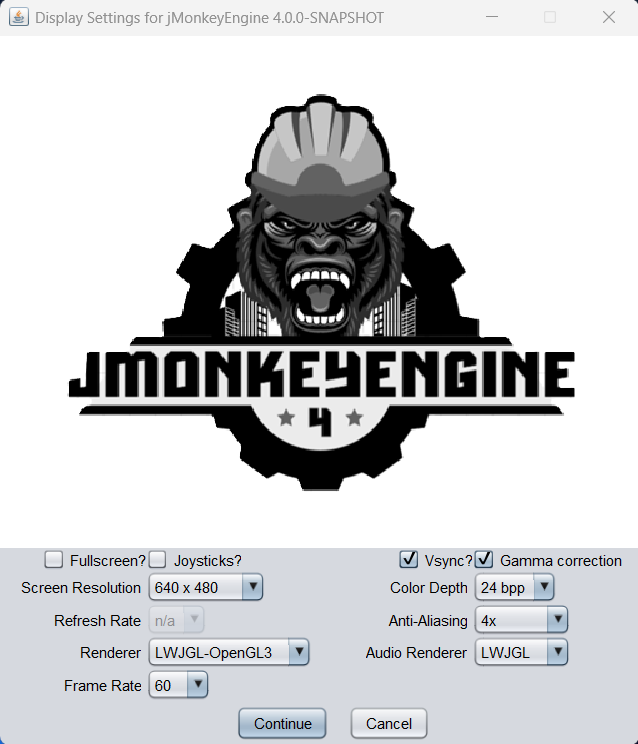Close the Display Settings window

[x=609, y=17]
